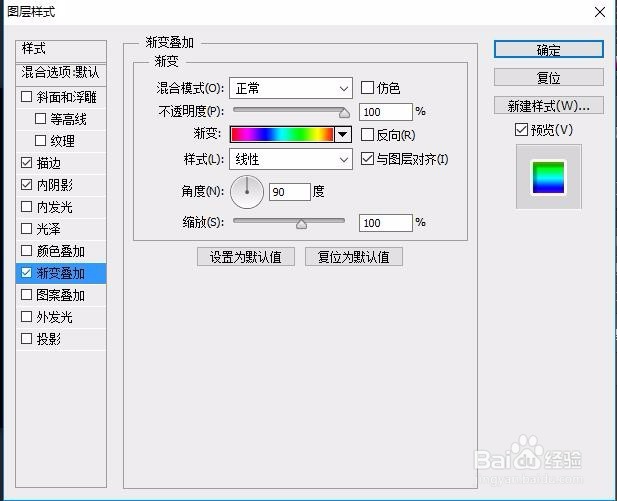Click the 缩放 value field 100
Image resolution: width=617 pixels, height=501 pixels.
pyautogui.click(x=386, y=223)
